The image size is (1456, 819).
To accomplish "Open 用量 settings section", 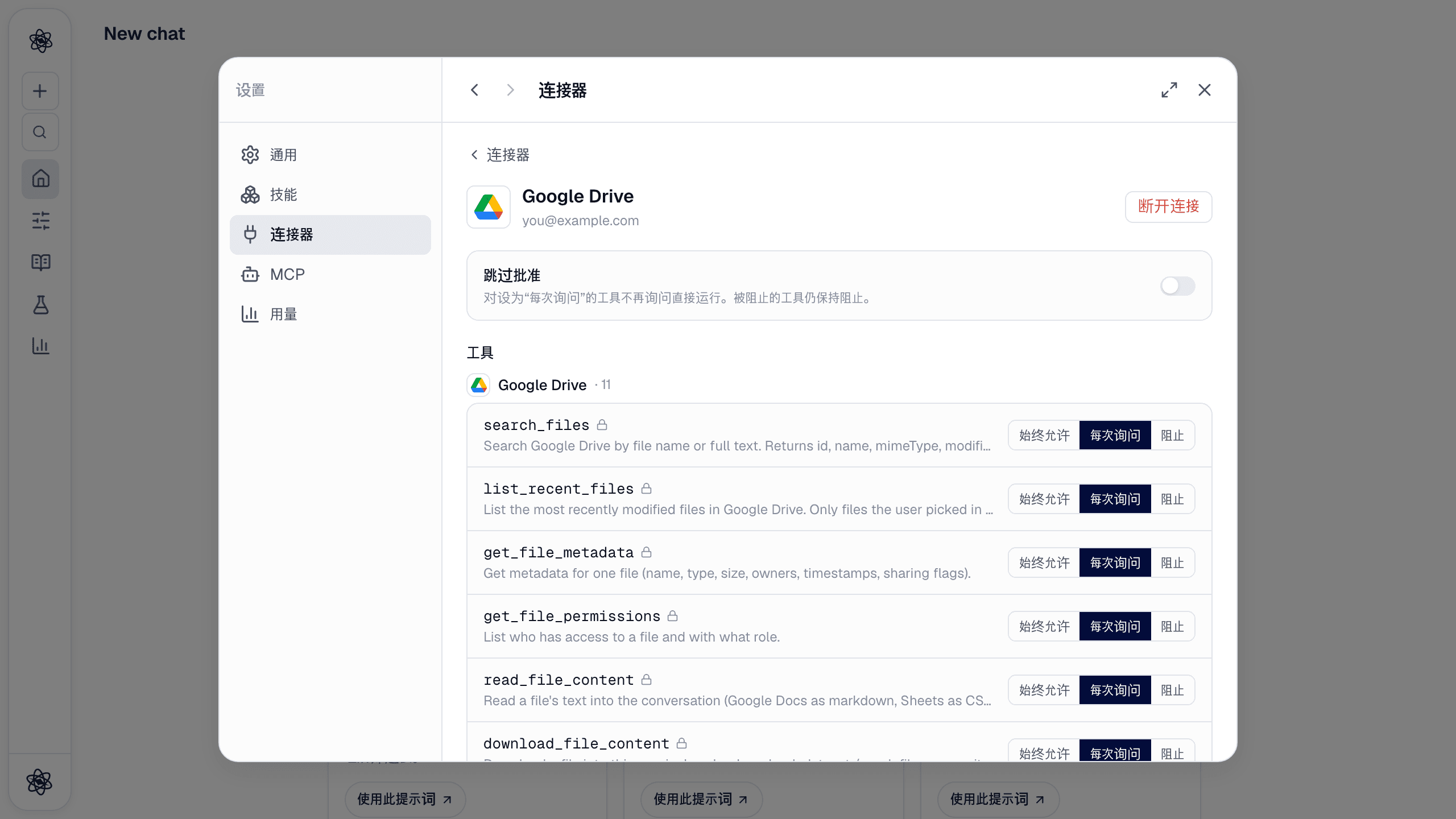I will [x=330, y=314].
